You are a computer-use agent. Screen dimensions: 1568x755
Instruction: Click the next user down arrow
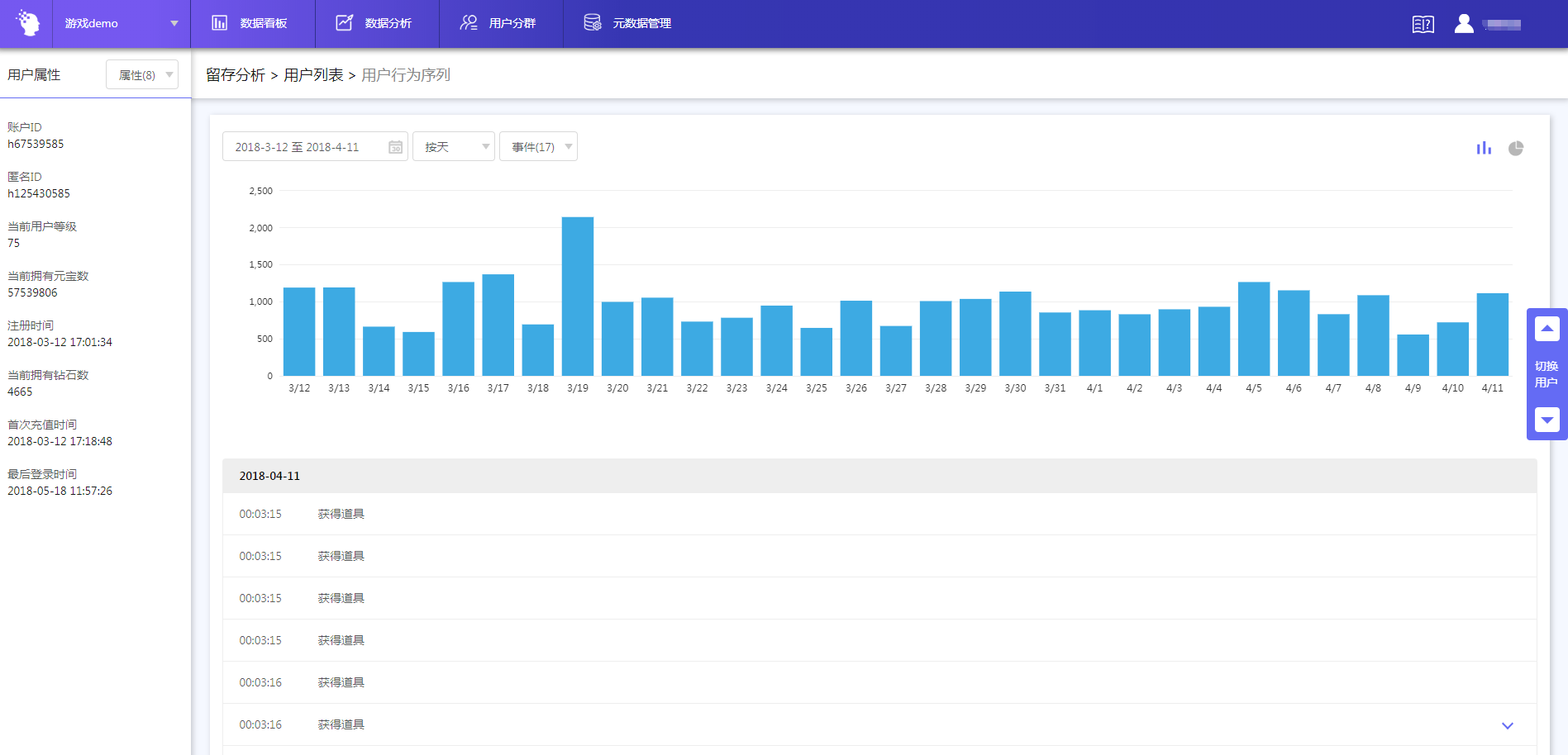[x=1547, y=420]
